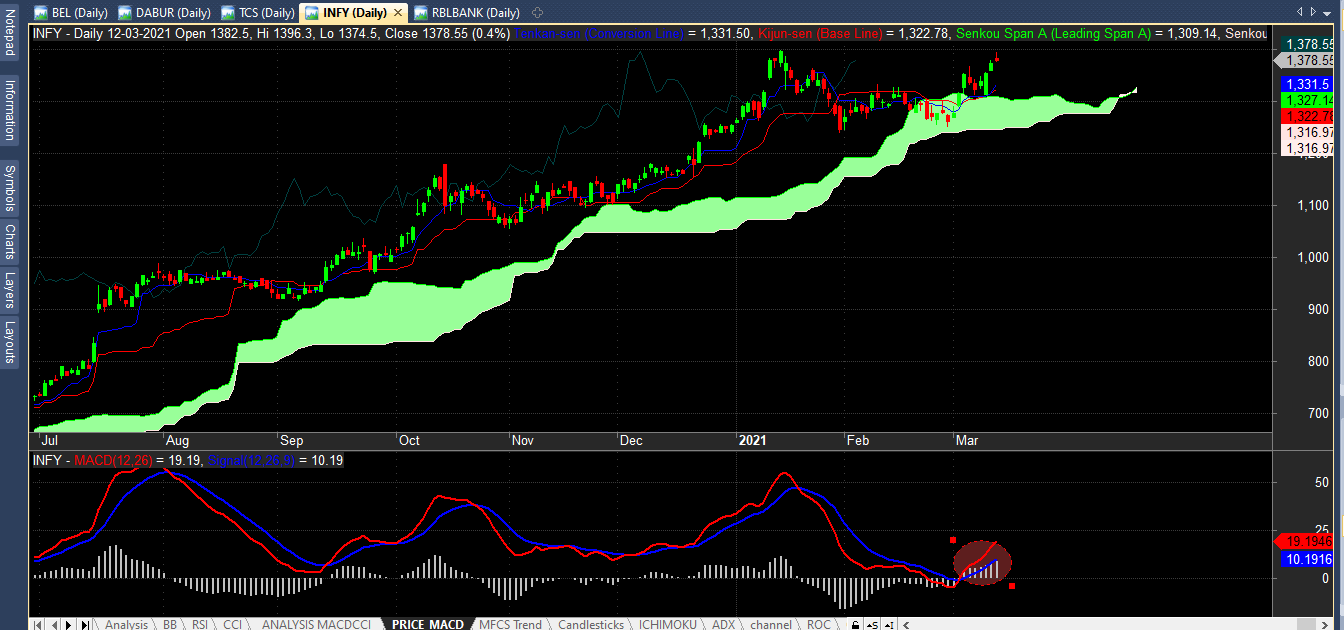Go to previous sheet tab arrow
The image size is (1344, 630).
pyautogui.click(x=53, y=624)
